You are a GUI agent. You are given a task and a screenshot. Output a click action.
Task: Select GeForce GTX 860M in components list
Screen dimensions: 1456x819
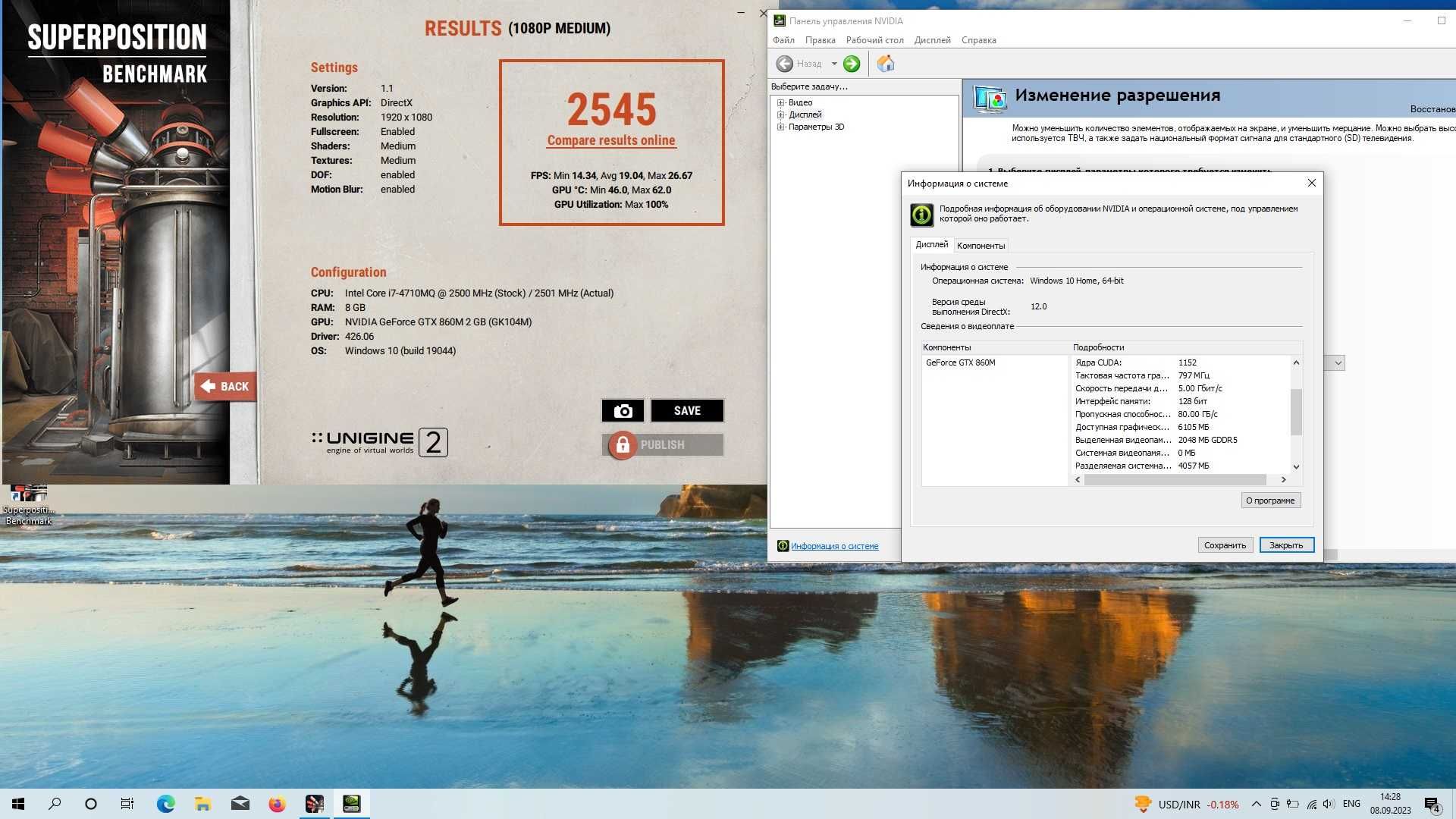(x=960, y=362)
